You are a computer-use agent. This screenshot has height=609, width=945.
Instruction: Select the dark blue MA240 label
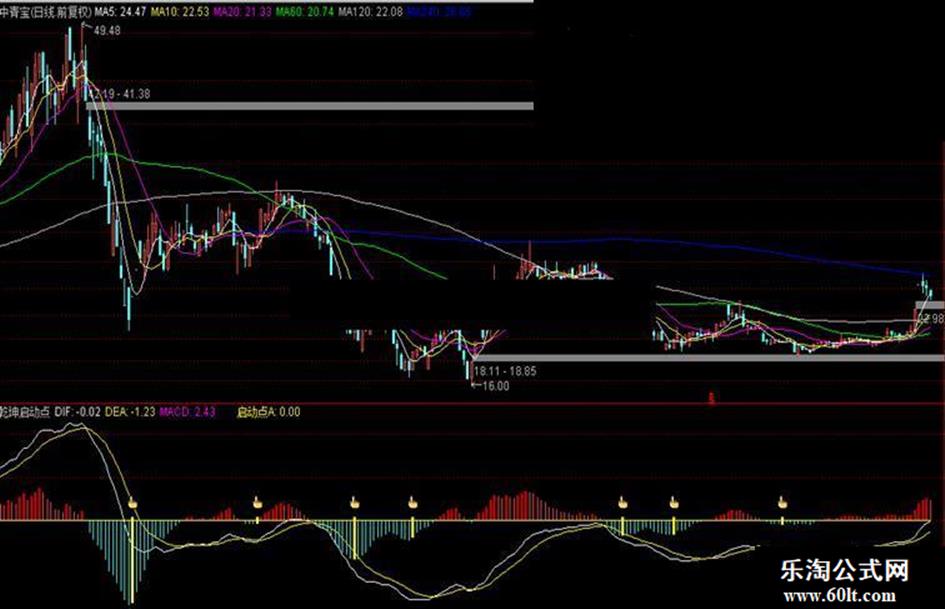(439, 11)
